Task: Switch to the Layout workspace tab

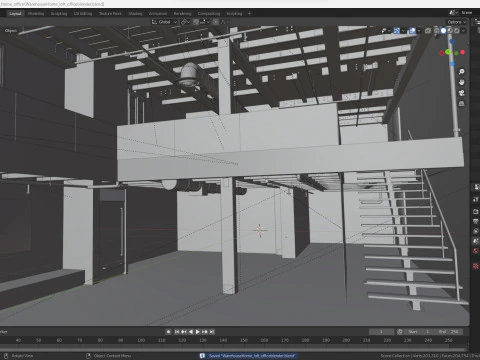Action: click(15, 13)
